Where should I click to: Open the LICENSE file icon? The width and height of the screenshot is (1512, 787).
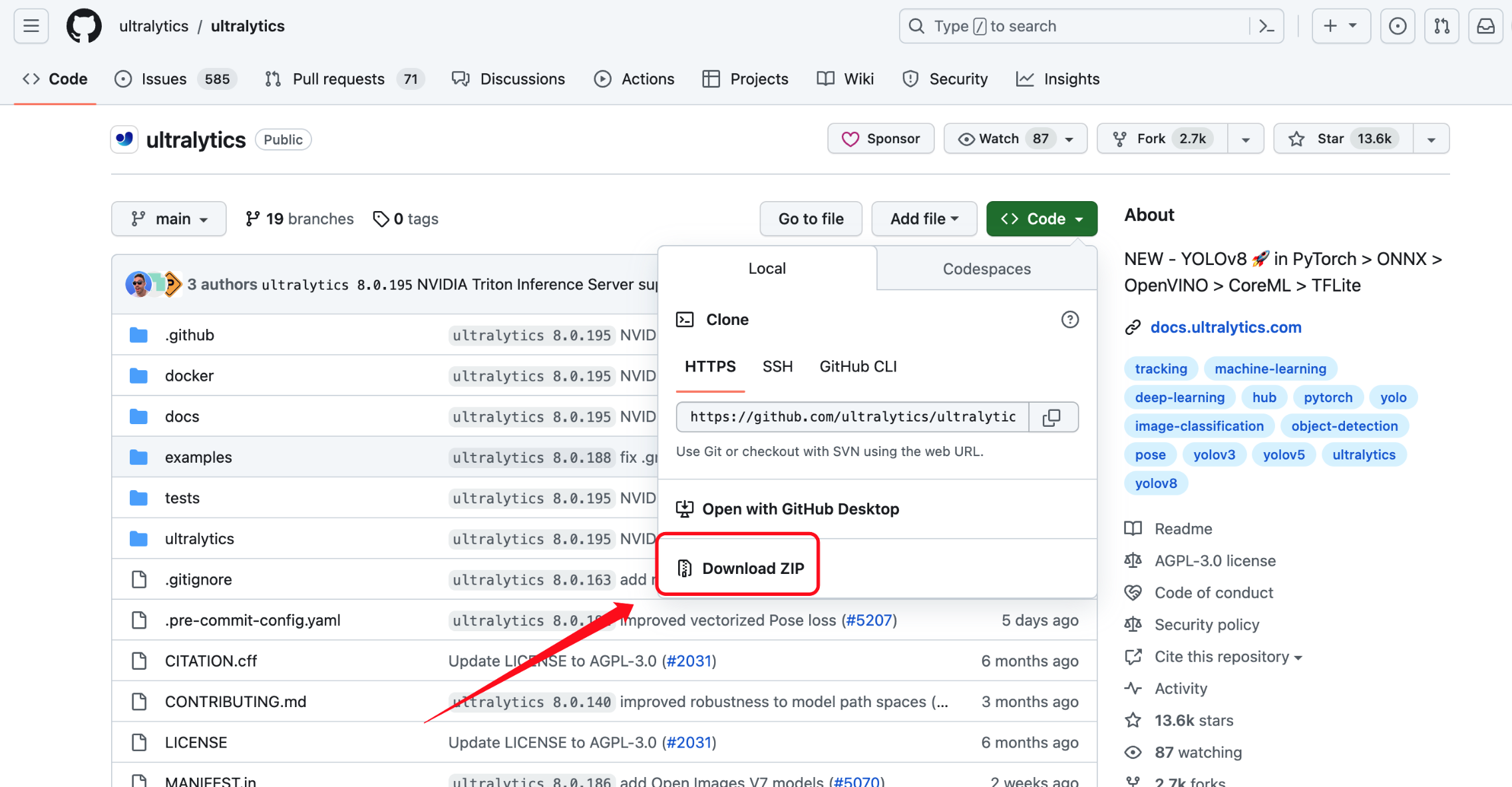(138, 742)
